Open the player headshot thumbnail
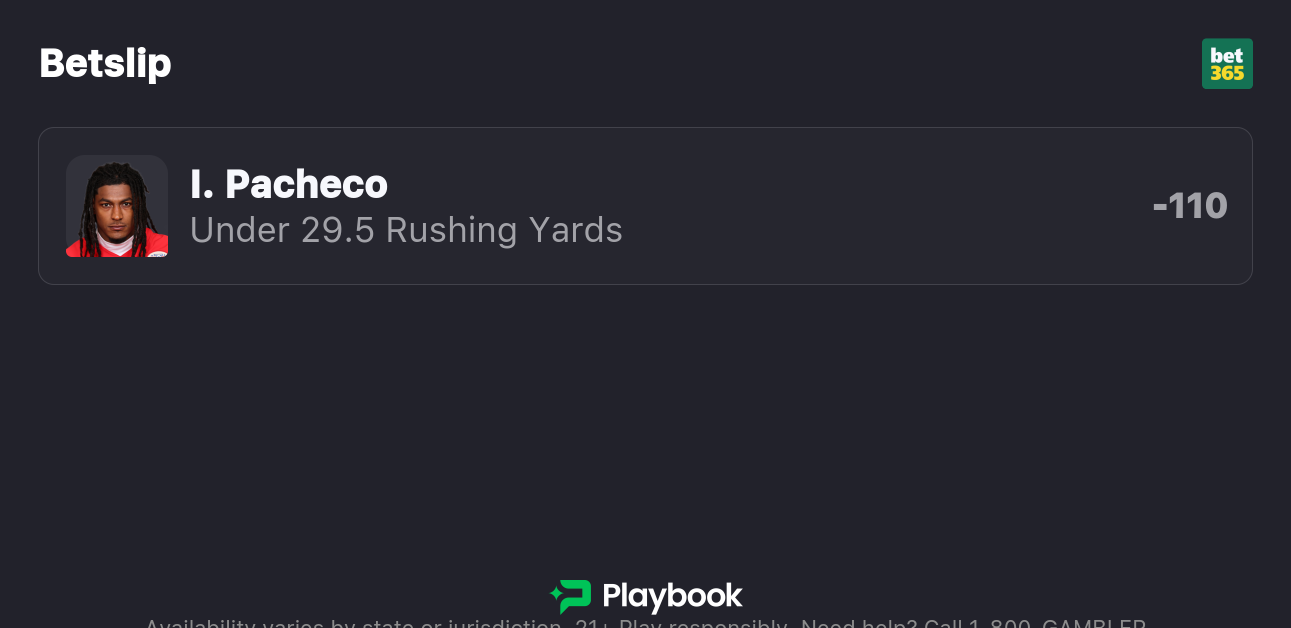The image size is (1291, 628). click(117, 206)
